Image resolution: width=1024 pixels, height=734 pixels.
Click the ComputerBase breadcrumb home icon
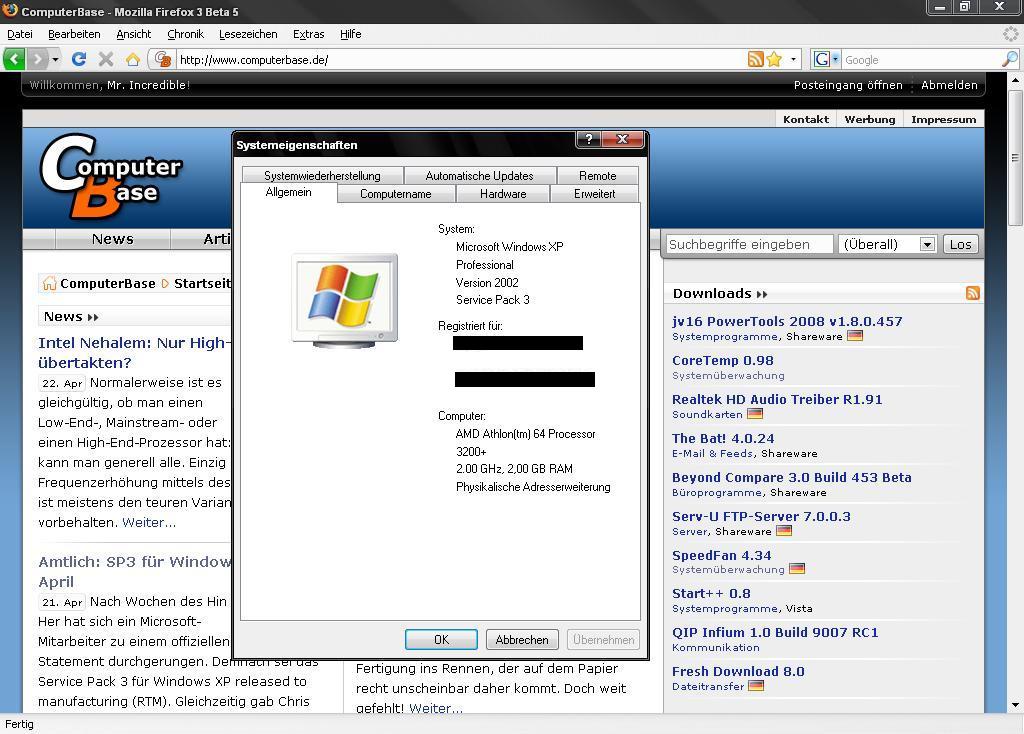point(49,283)
